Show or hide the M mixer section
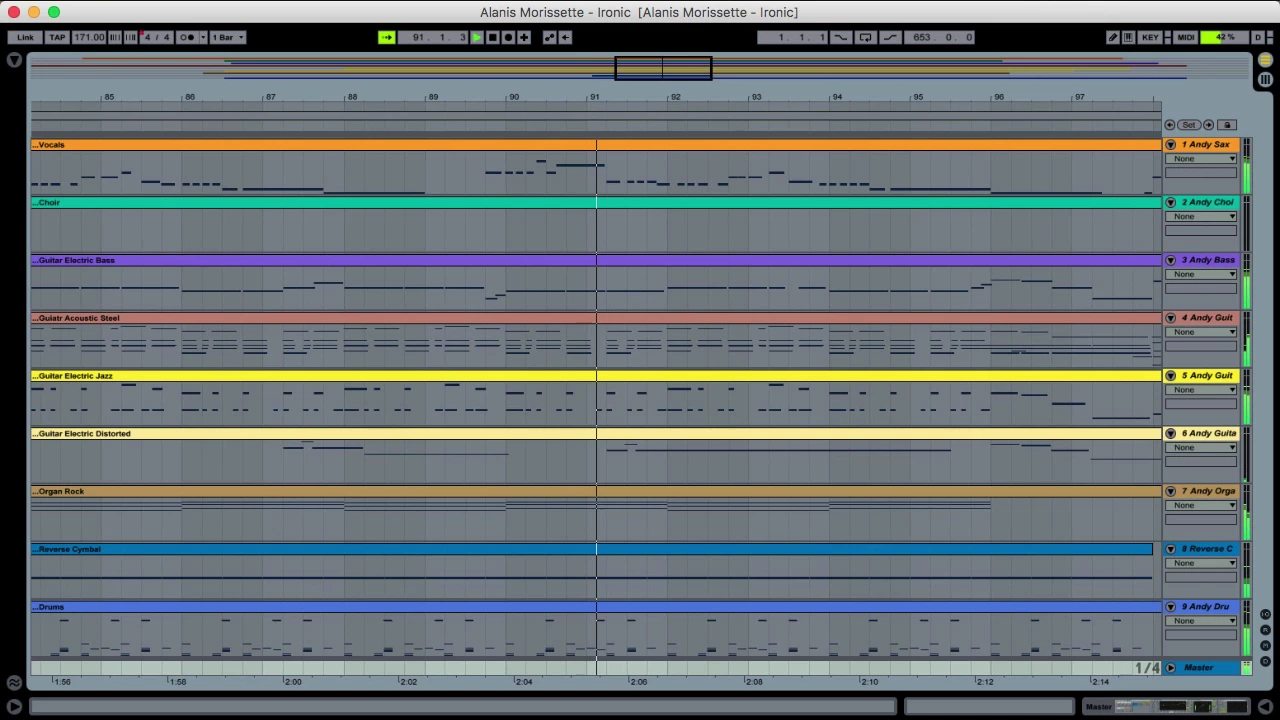 click(1265, 646)
